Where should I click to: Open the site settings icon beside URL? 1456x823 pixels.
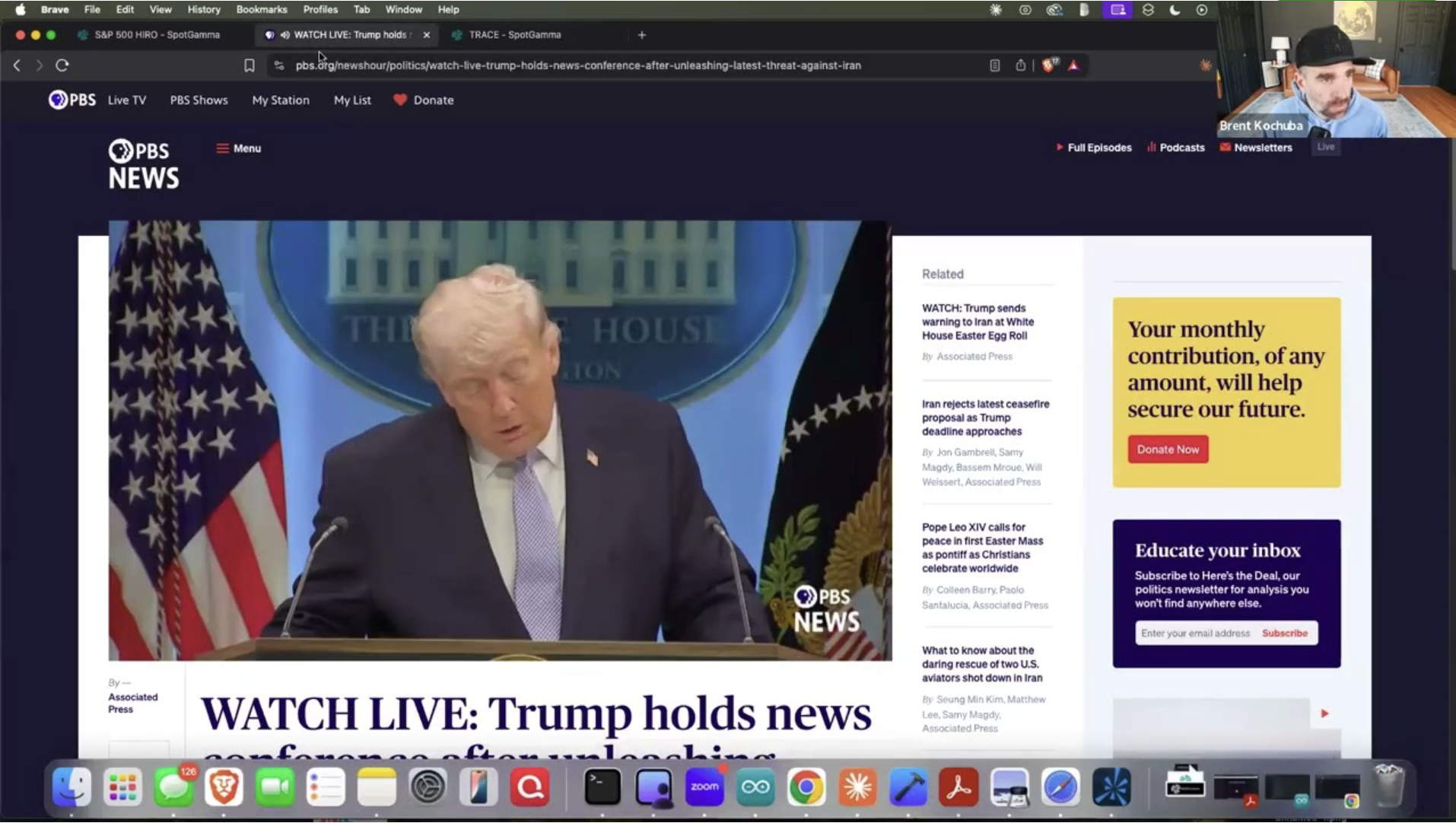point(279,65)
